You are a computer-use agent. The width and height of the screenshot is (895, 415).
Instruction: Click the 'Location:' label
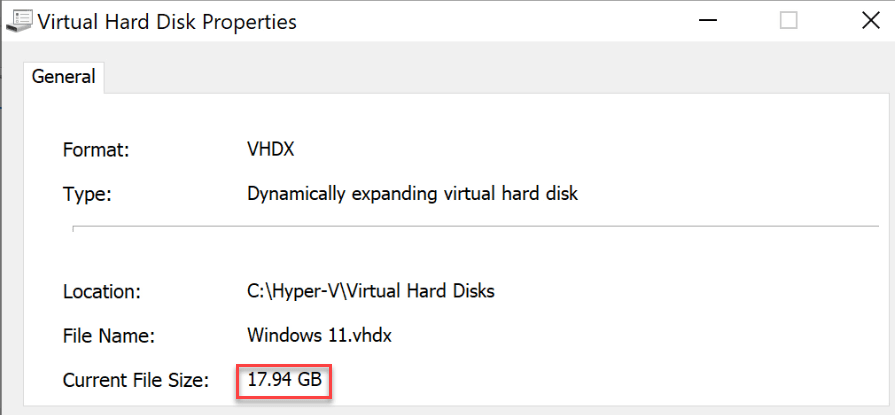pyautogui.click(x=102, y=292)
